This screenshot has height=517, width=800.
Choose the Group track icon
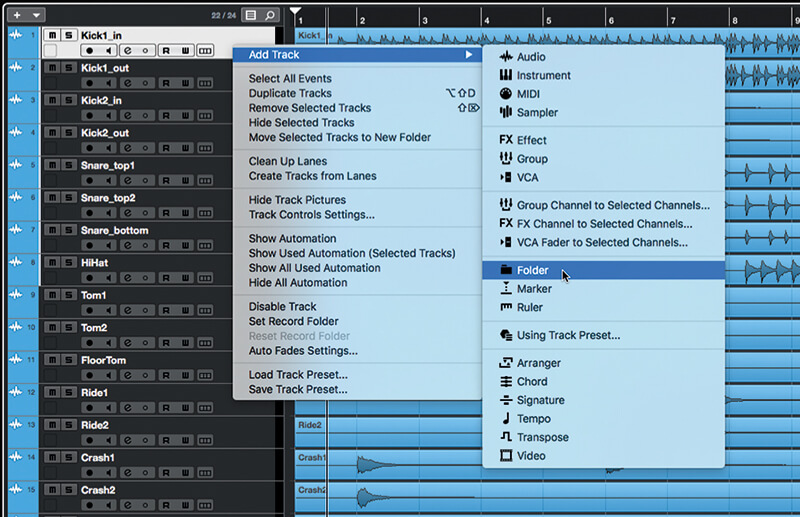click(x=506, y=159)
